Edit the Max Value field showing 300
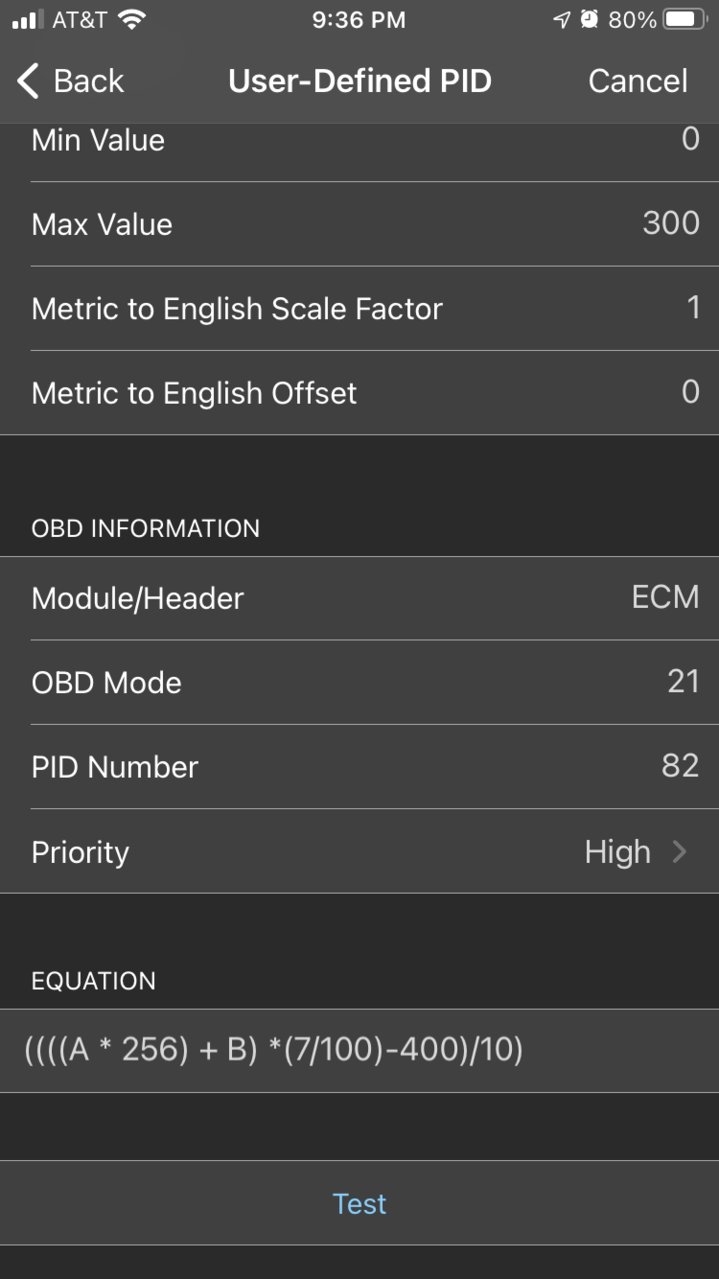This screenshot has height=1279, width=719. click(359, 224)
